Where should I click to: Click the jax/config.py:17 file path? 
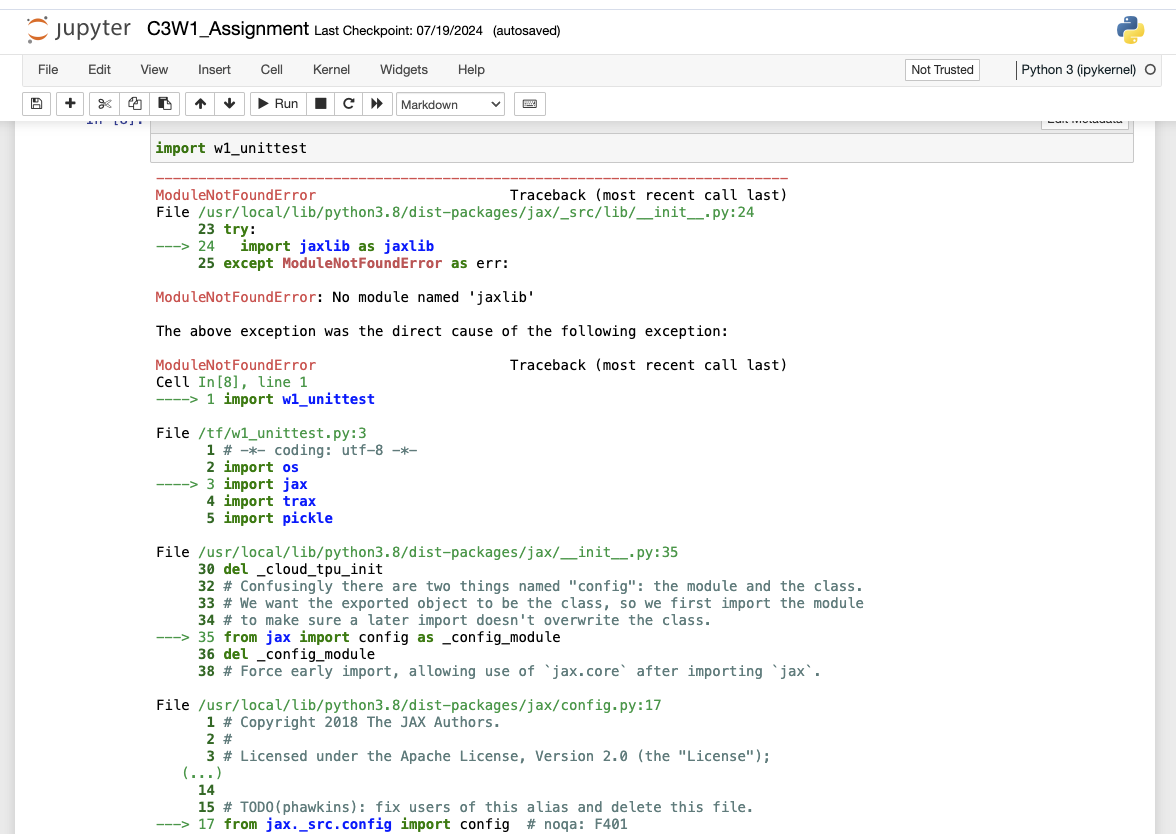pyautogui.click(x=430, y=705)
